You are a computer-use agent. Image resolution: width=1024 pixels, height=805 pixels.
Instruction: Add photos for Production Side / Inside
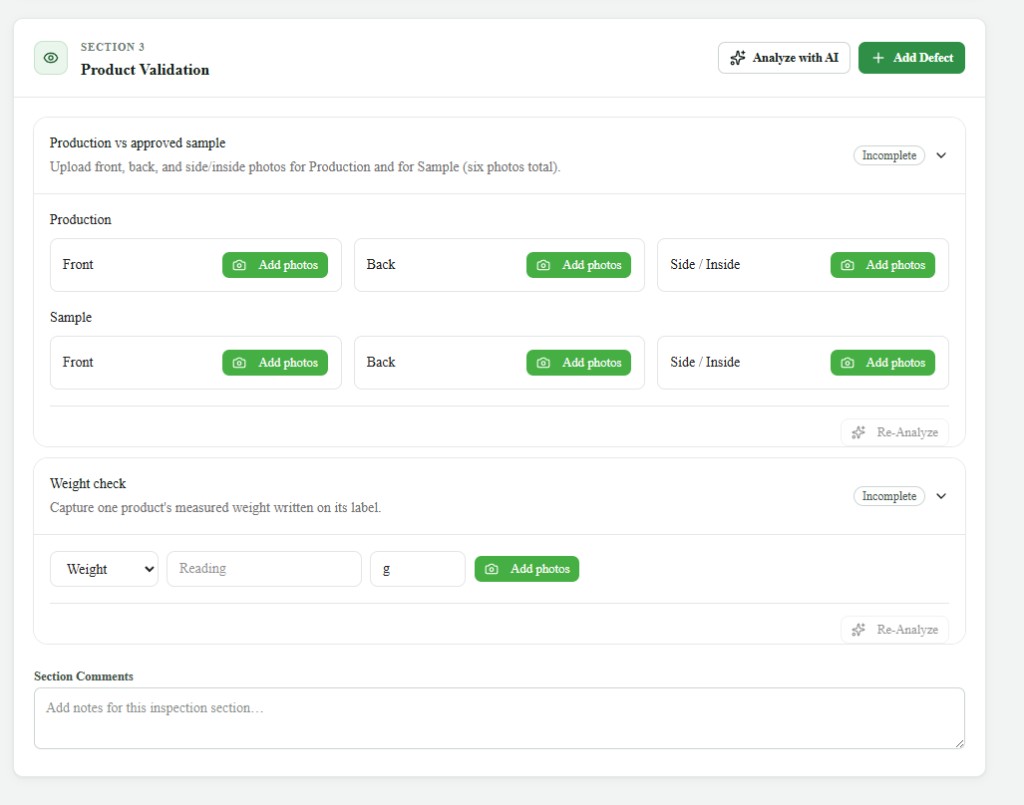click(x=882, y=265)
